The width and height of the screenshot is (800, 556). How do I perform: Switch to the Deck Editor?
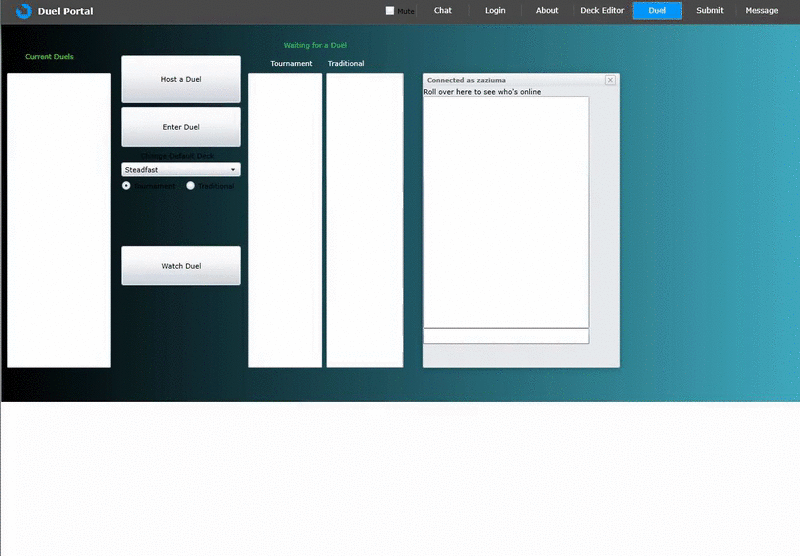click(602, 11)
